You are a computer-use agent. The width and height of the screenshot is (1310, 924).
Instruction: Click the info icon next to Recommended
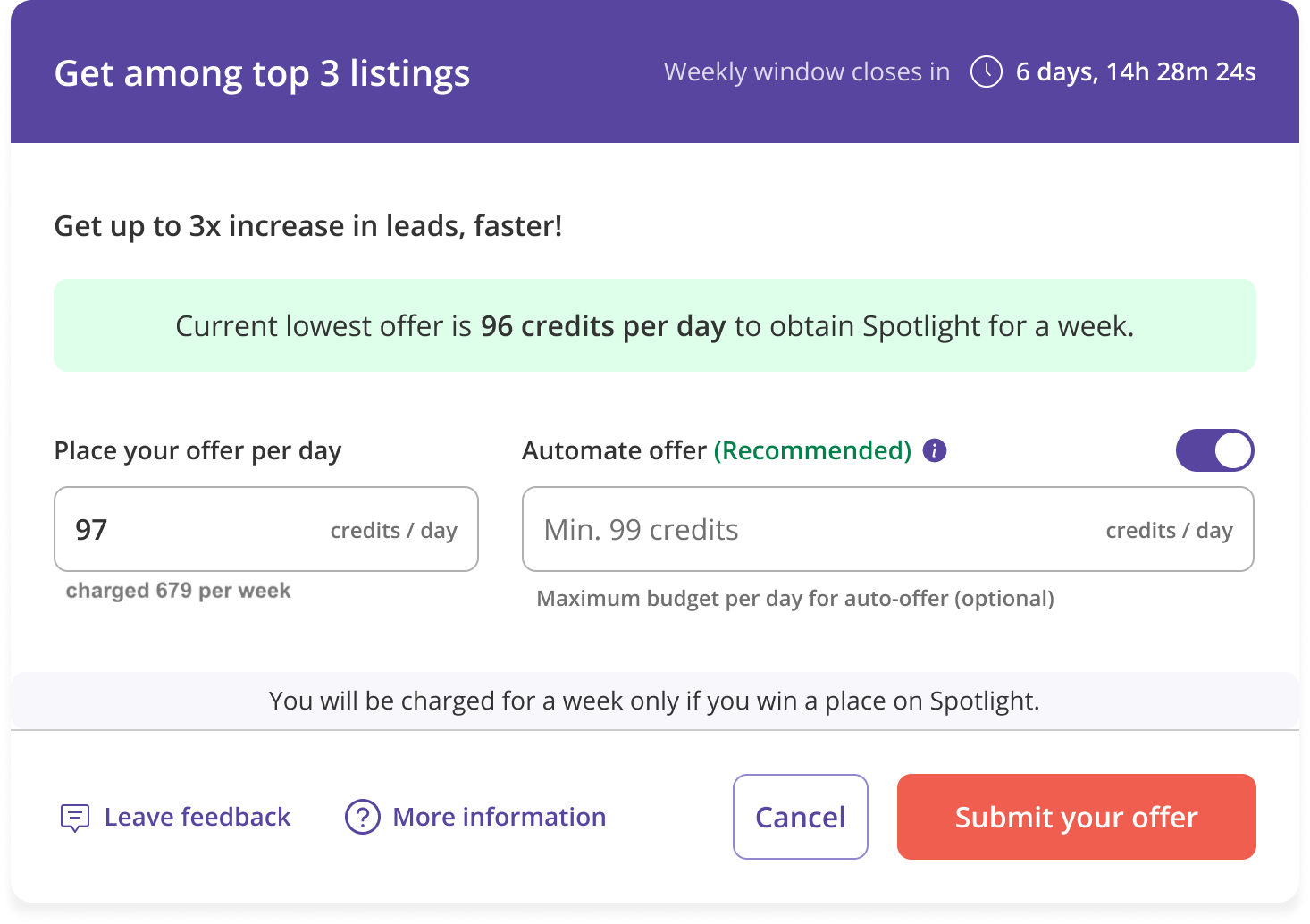pos(935,450)
